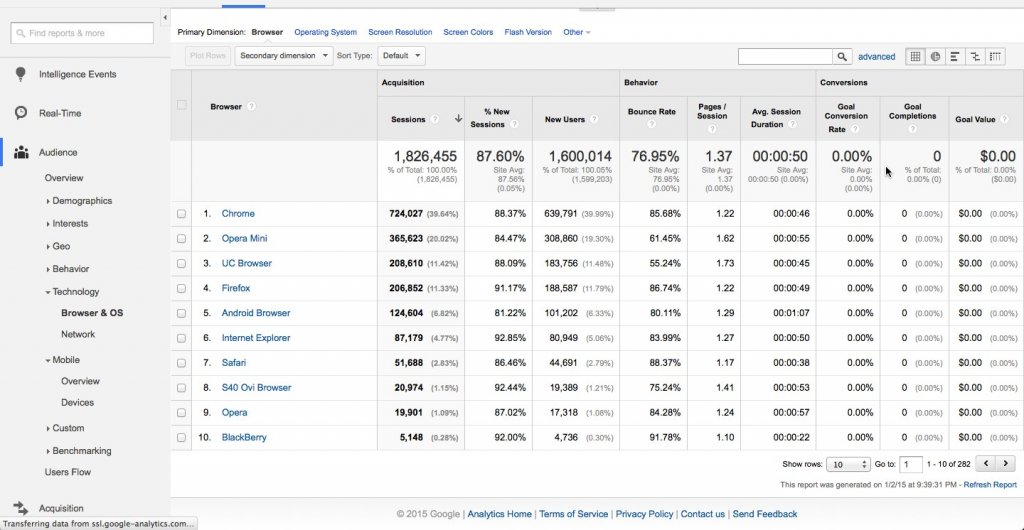Check the Safari row checkbox

(x=182, y=363)
